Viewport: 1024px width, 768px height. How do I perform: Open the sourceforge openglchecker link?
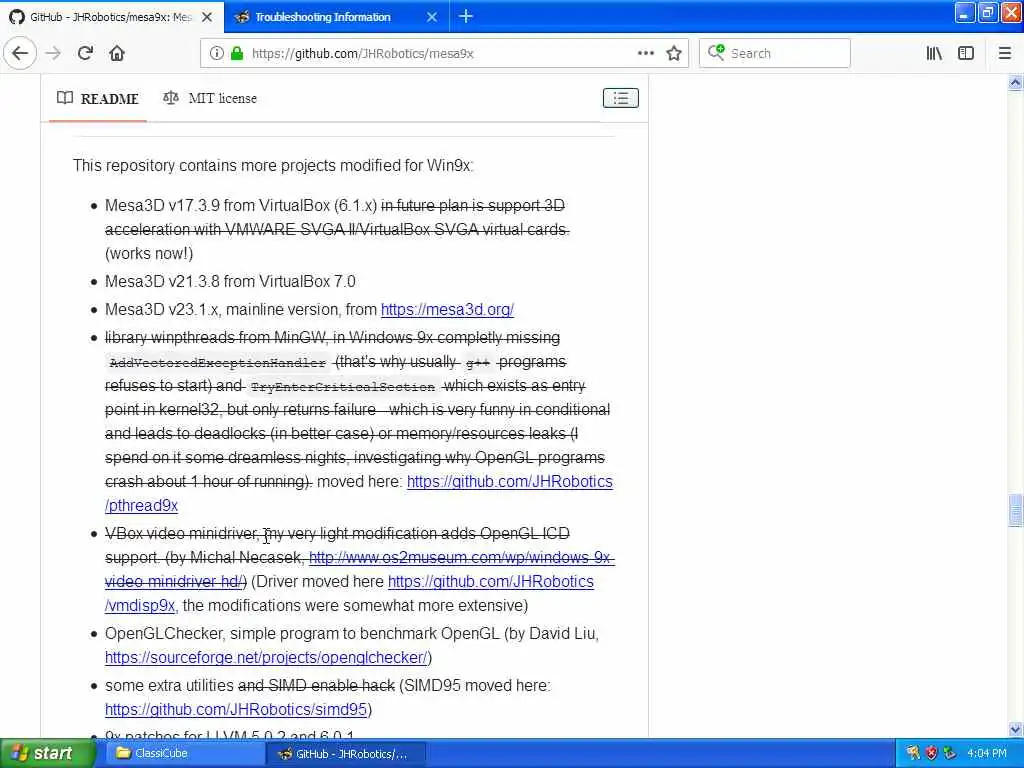pos(266,658)
